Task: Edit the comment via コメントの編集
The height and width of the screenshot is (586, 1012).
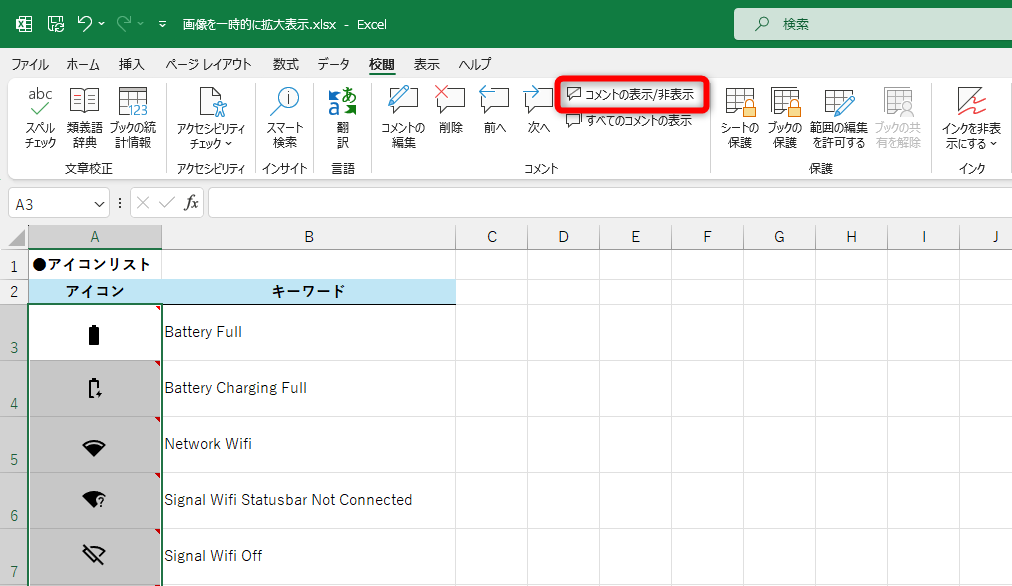Action: pos(402,115)
